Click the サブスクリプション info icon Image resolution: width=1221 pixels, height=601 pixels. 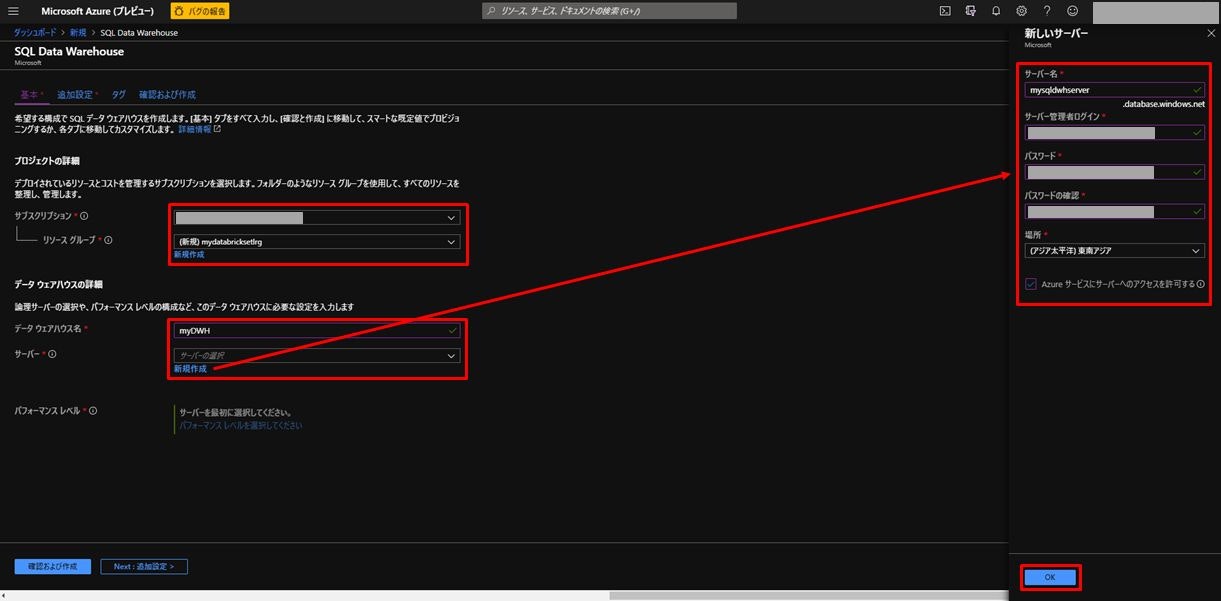(x=84, y=216)
